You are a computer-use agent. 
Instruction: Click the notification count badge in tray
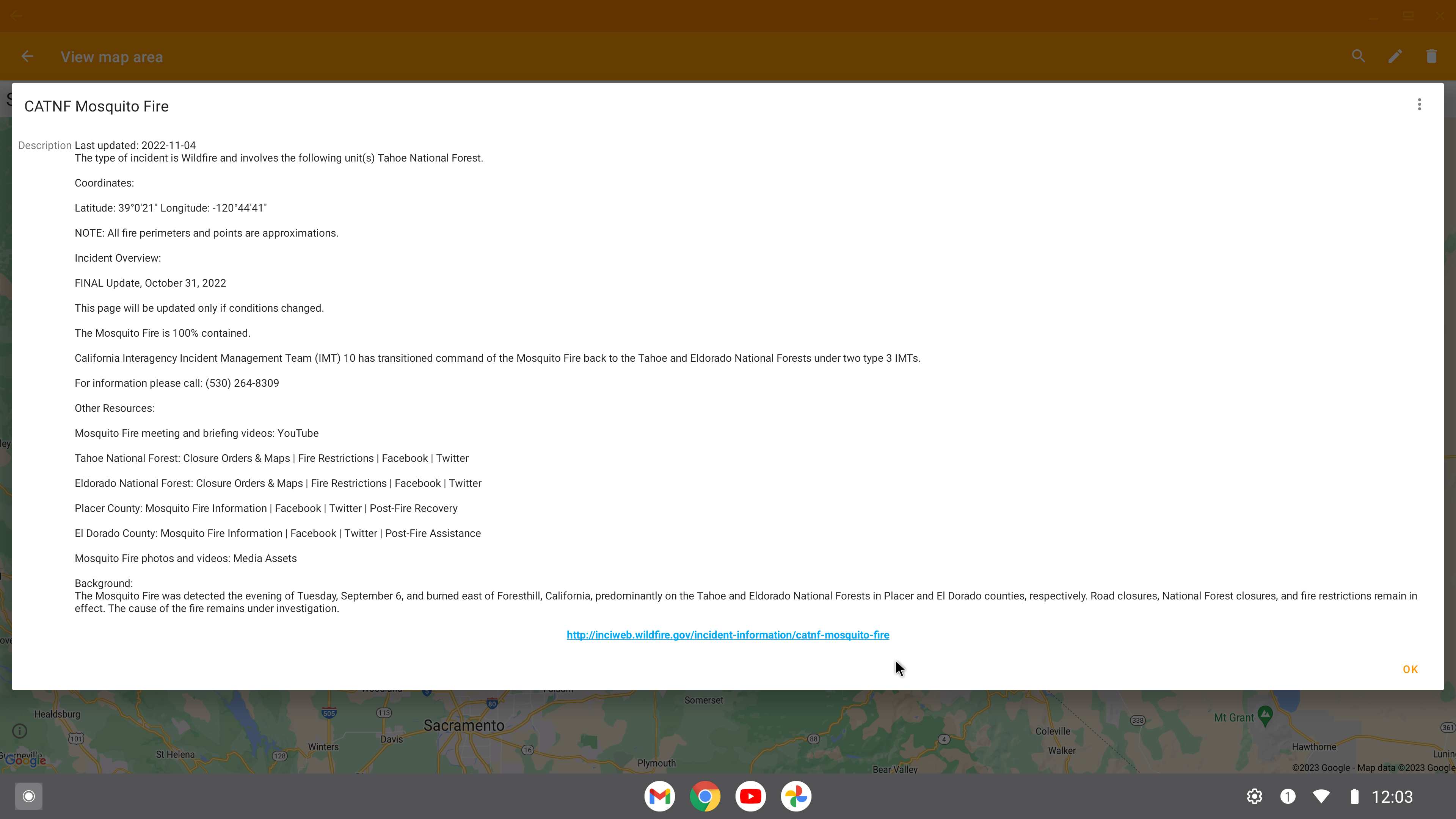click(x=1288, y=796)
